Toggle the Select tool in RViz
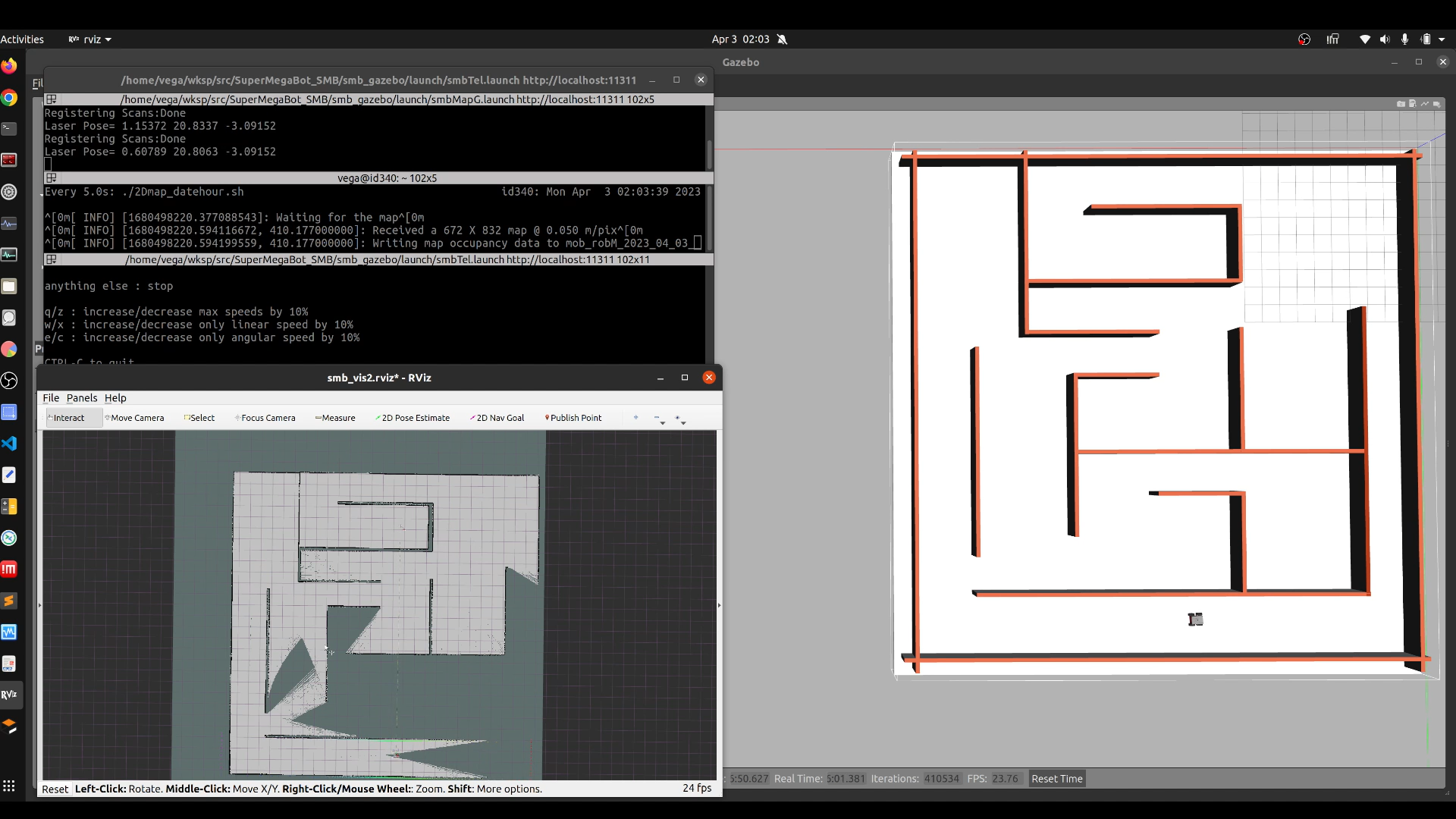Viewport: 1456px width, 819px height. [199, 418]
